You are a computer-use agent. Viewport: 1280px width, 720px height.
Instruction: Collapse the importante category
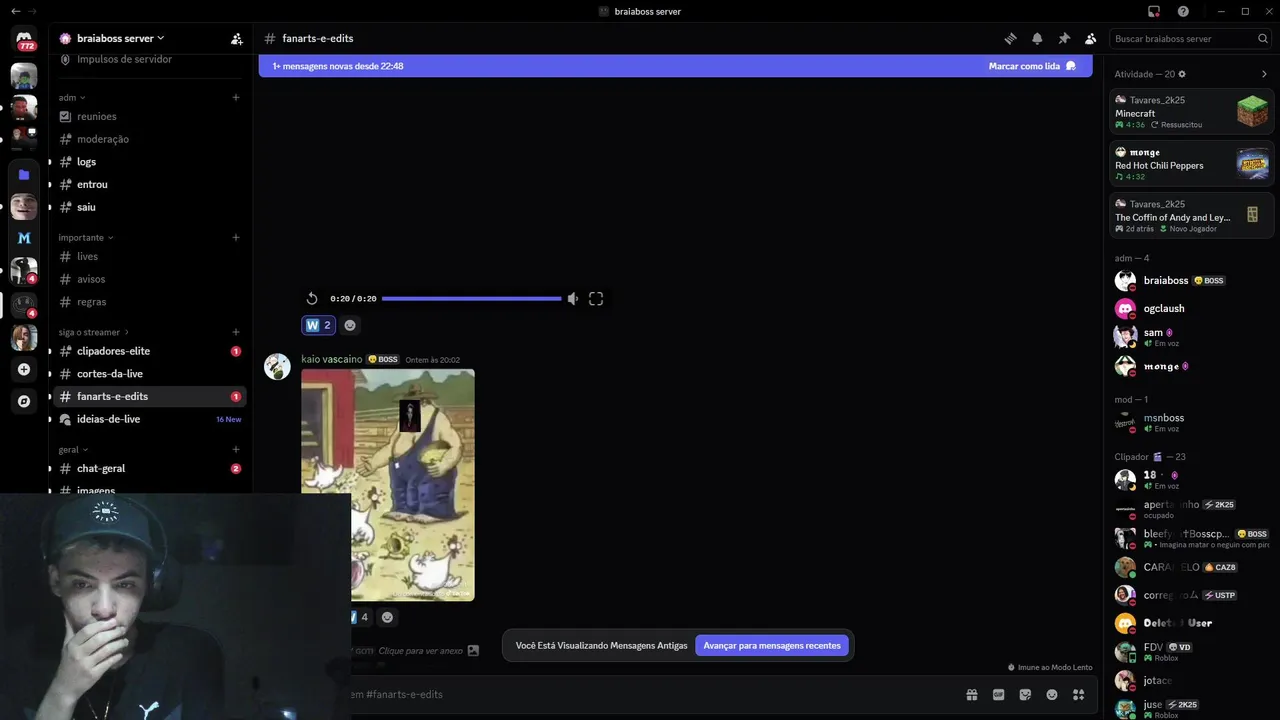(86, 237)
